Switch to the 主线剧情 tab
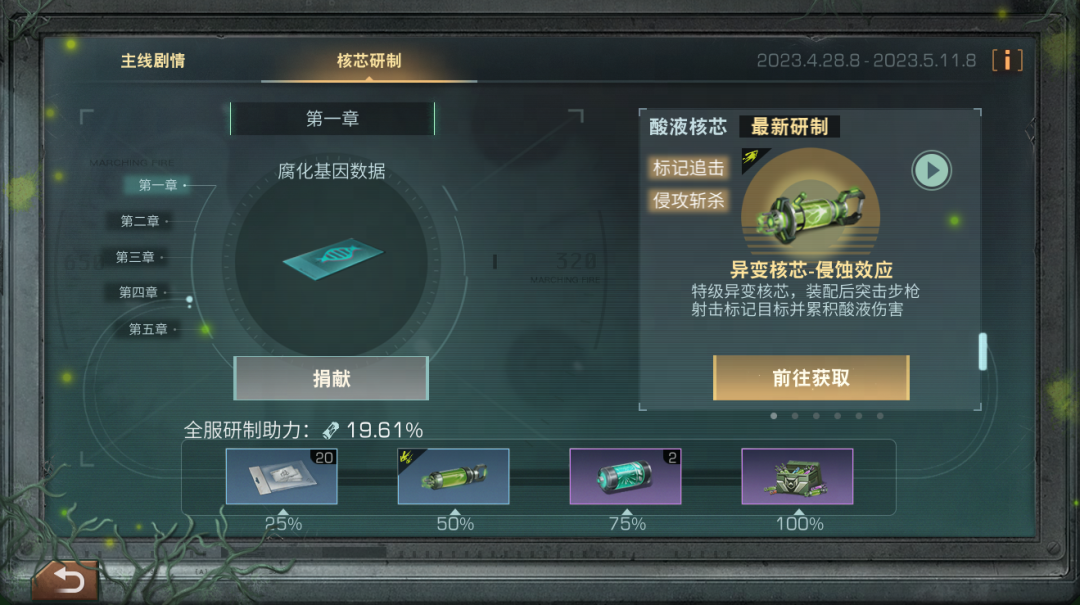Screen dimensions: 1080x605 153,61
